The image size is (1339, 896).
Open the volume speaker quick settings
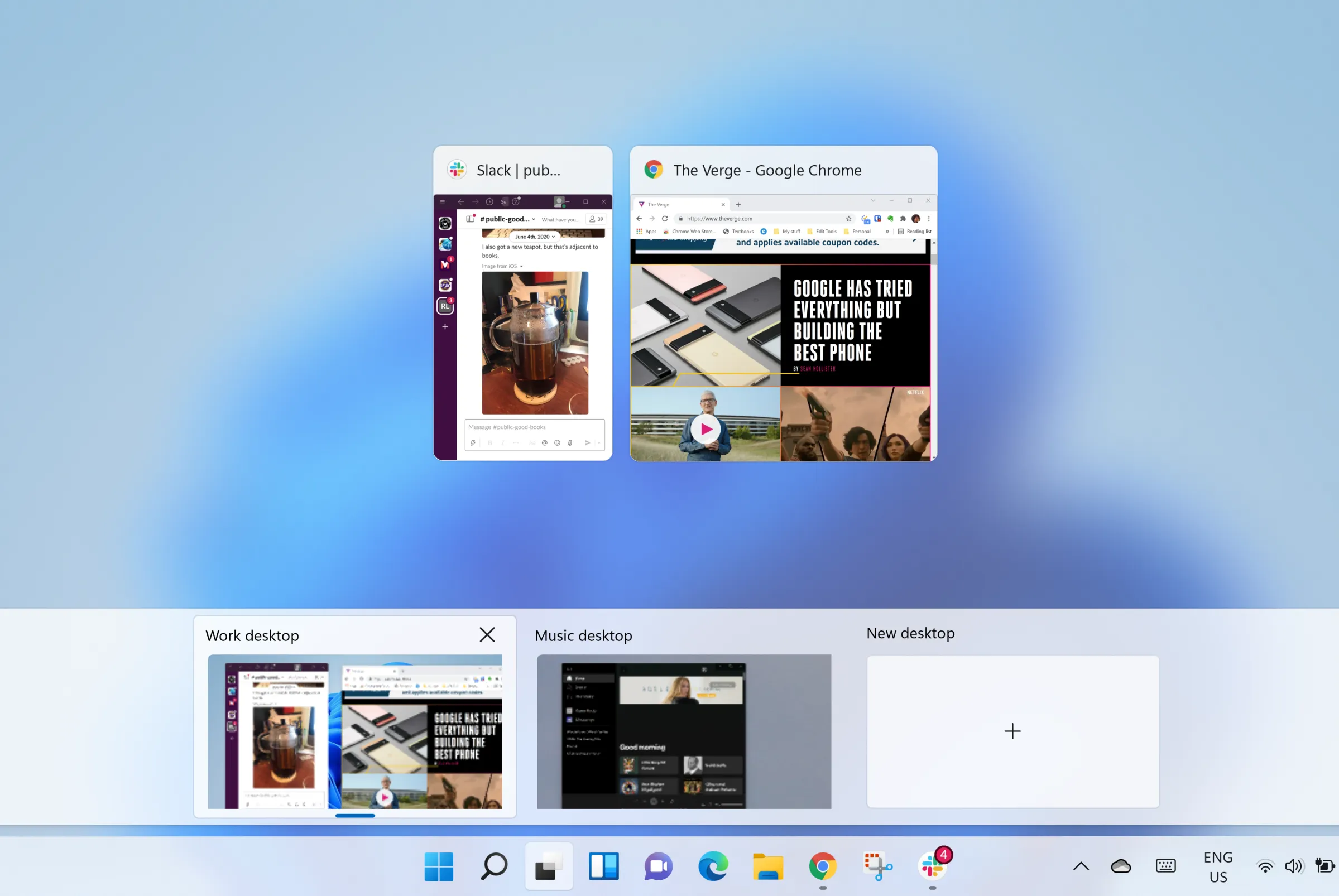[1293, 866]
